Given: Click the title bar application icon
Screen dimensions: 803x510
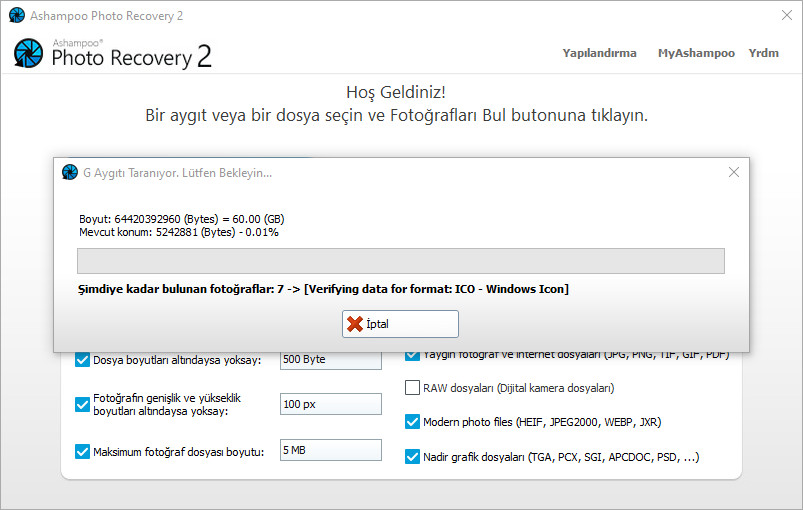Looking at the screenshot, I should click(17, 15).
